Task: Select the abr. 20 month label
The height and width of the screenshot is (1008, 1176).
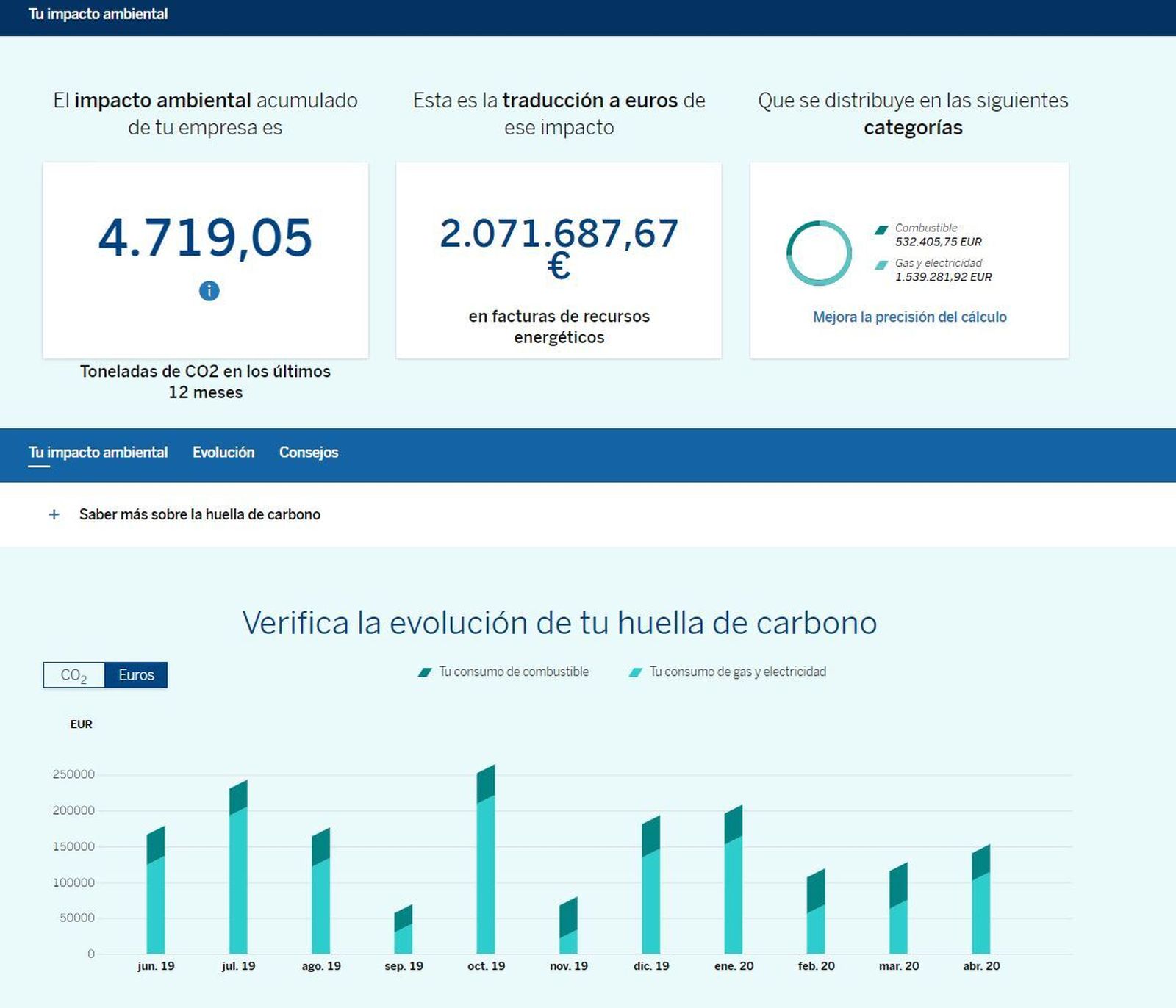Action: click(983, 967)
